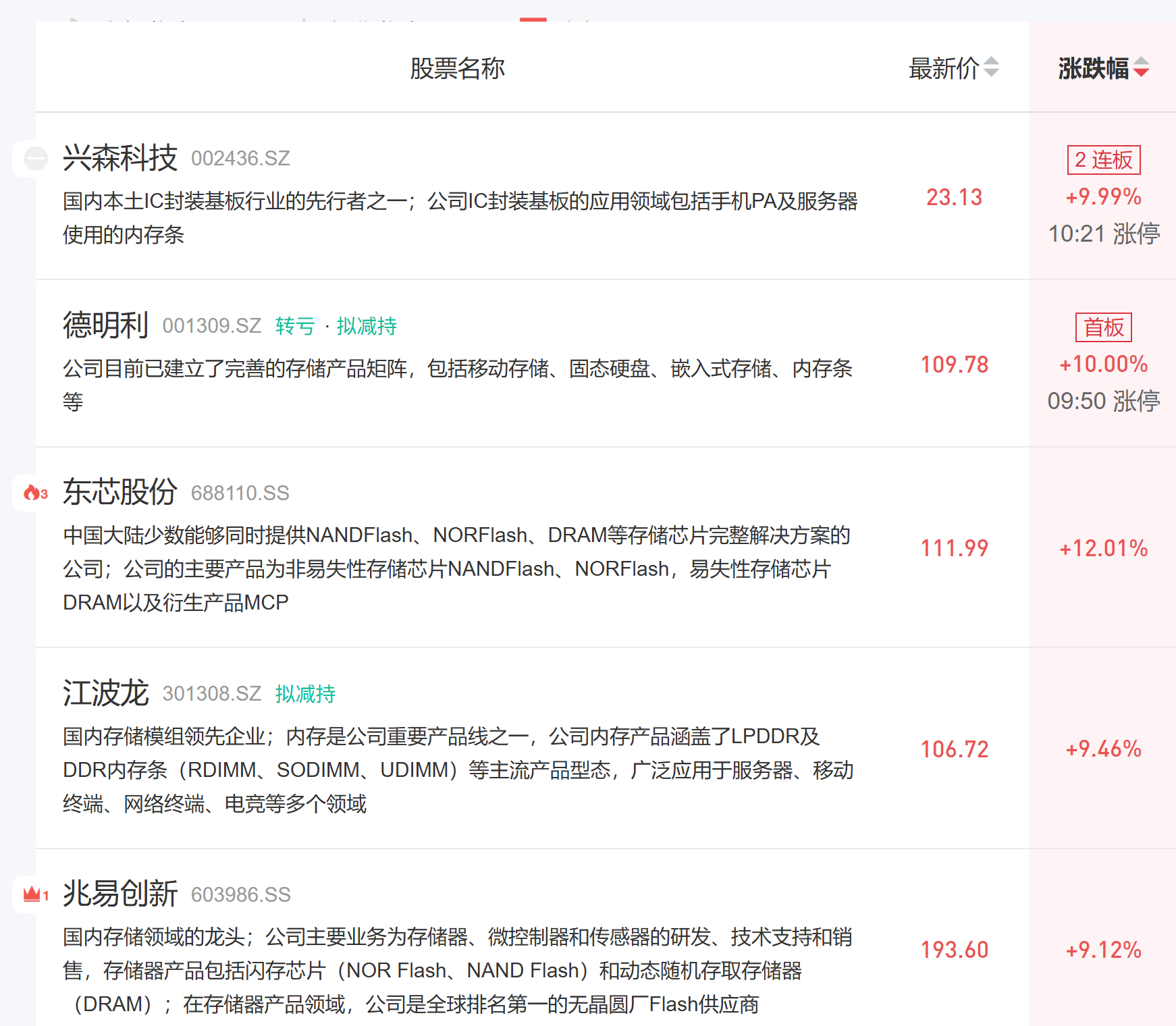The width and height of the screenshot is (1176, 1026).
Task: Click the 股票名称 column header
Action: point(458,68)
